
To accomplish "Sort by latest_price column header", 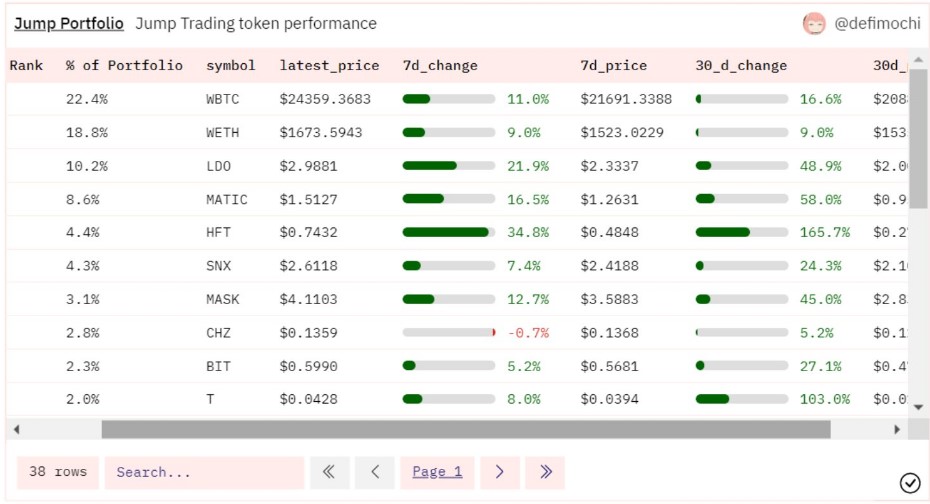I will 329,66.
